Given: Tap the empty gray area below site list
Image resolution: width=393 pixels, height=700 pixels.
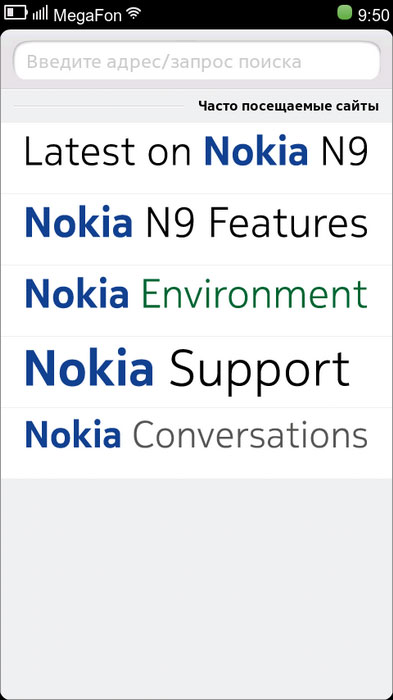Looking at the screenshot, I should pos(196,585).
